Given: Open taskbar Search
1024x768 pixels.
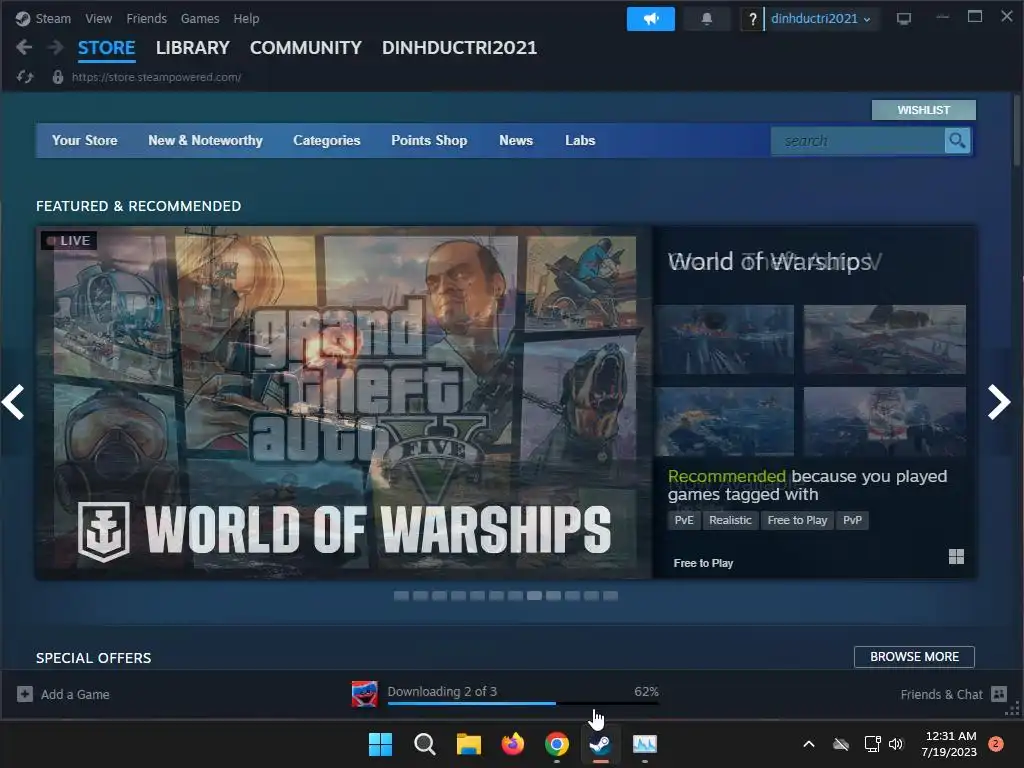Looking at the screenshot, I should pos(424,744).
